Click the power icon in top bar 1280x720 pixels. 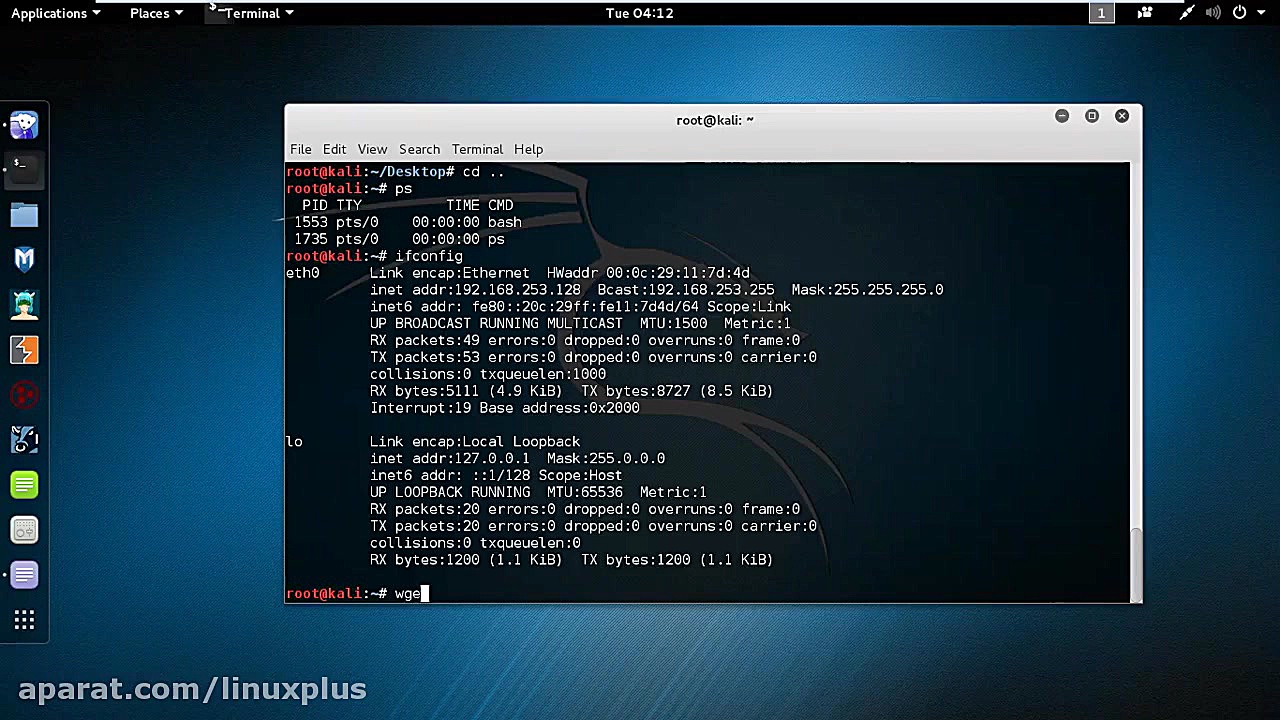pyautogui.click(x=1240, y=13)
